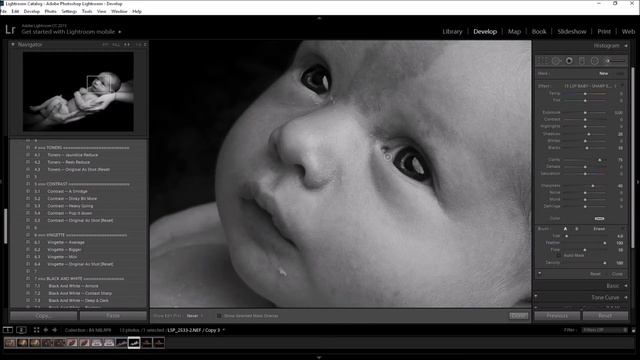Open second window display mode 2
This screenshot has width=640, height=360.
click(22, 330)
